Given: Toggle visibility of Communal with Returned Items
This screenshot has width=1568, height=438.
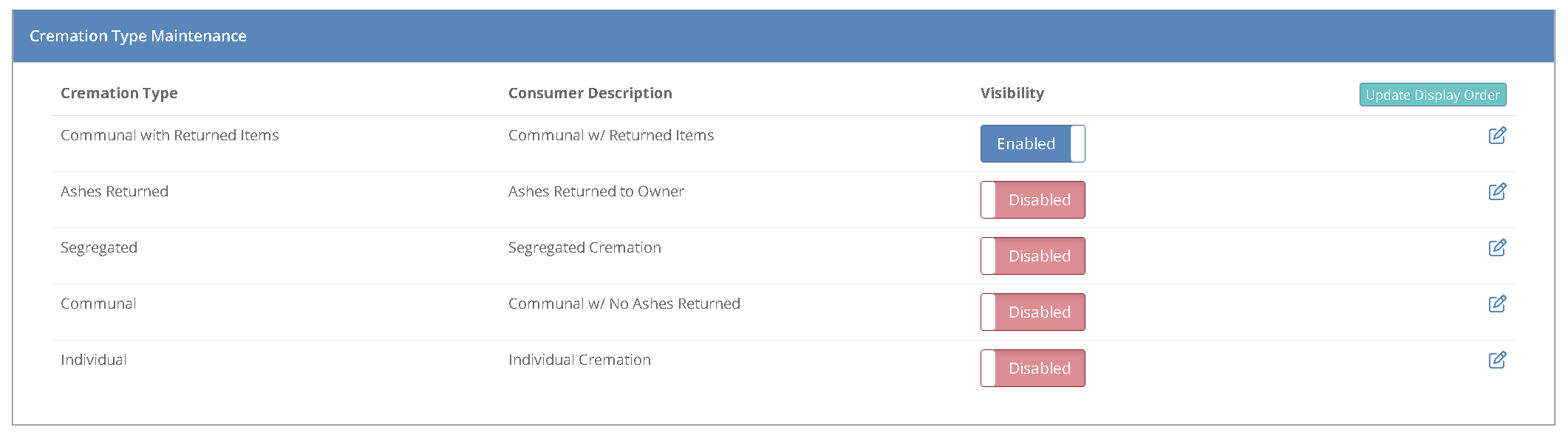Looking at the screenshot, I should [1032, 143].
